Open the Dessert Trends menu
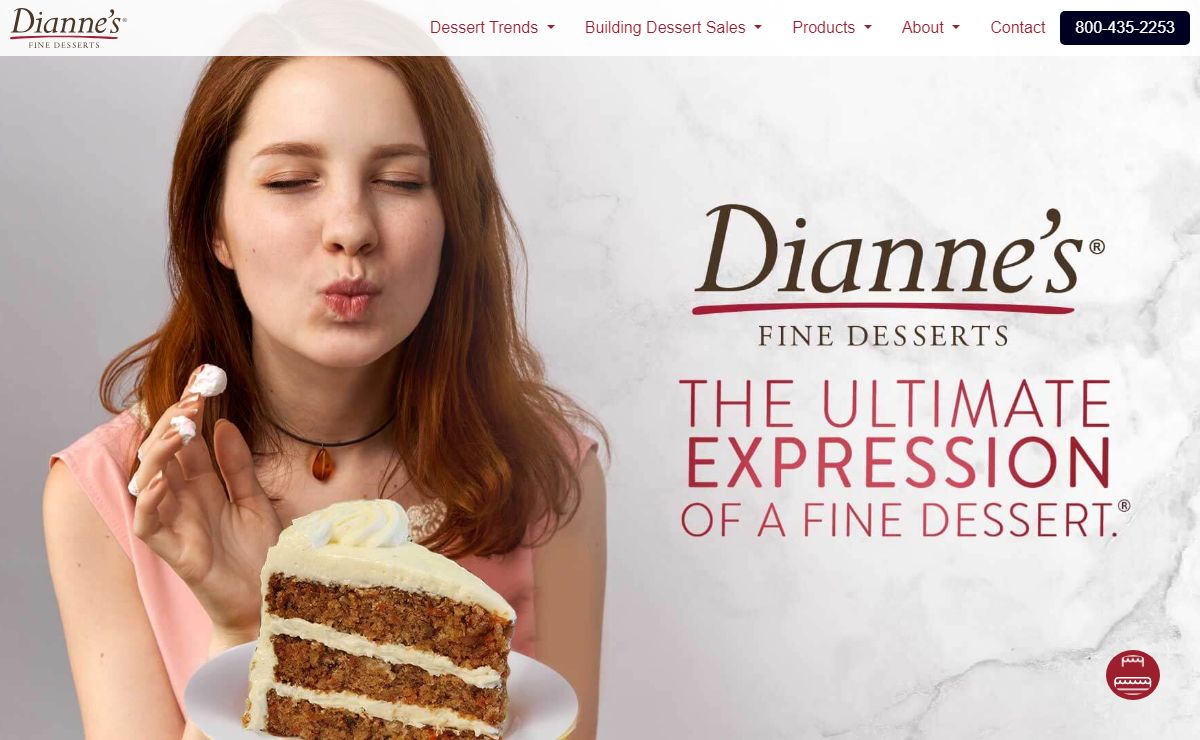 [484, 28]
